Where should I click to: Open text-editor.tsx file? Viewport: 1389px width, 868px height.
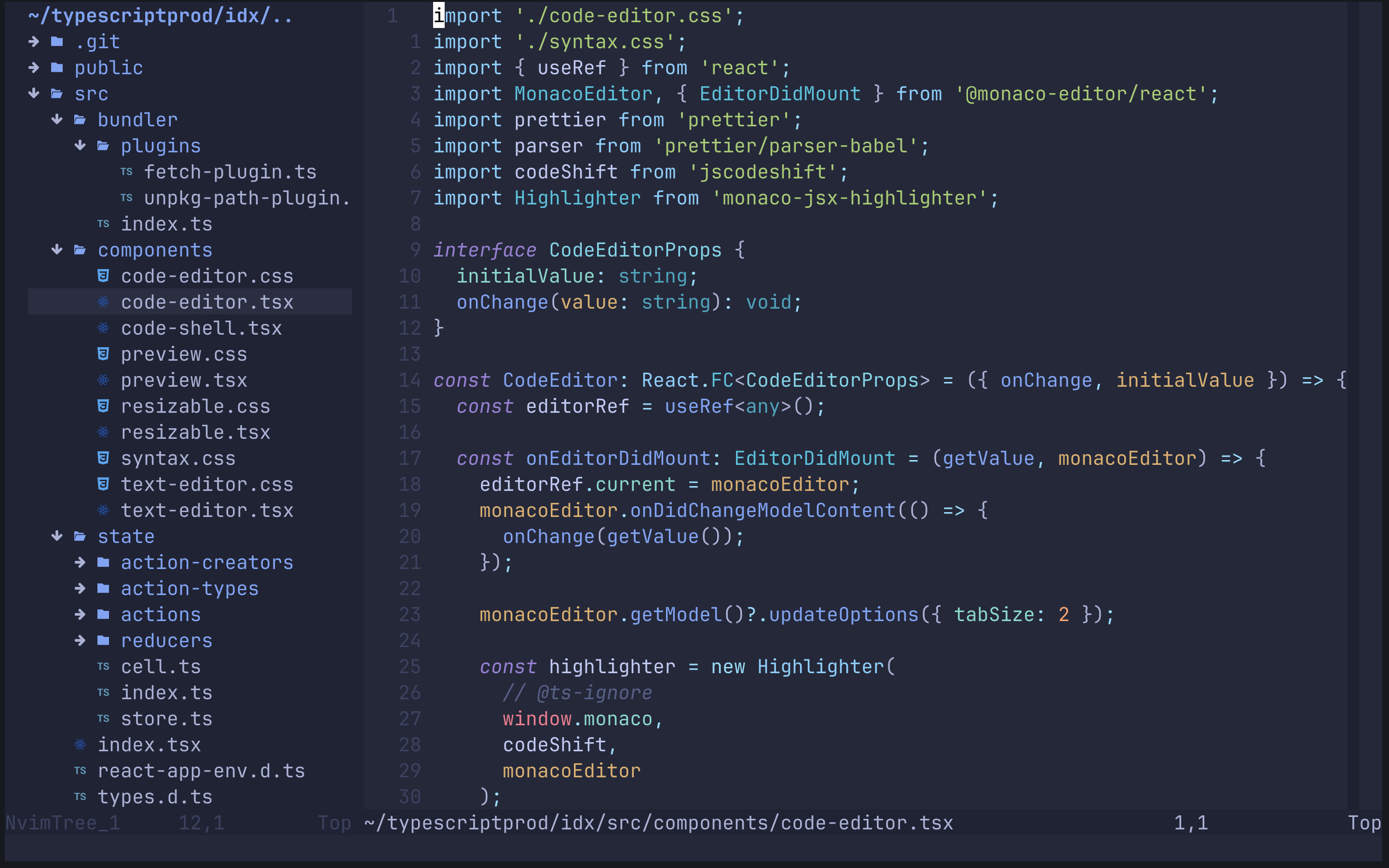pos(206,510)
